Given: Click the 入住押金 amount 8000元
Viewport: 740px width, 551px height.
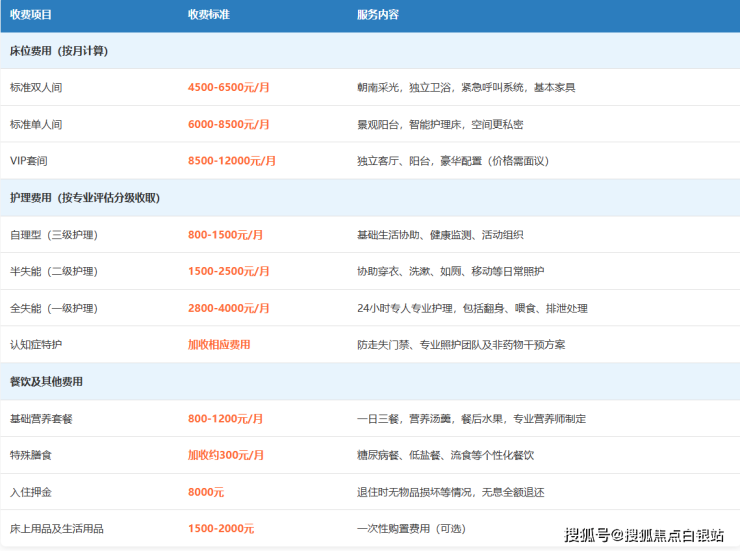Looking at the screenshot, I should 206,492.
